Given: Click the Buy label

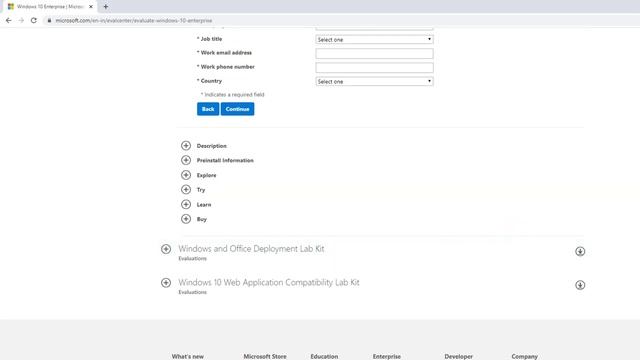Looking at the screenshot, I should coord(202,219).
